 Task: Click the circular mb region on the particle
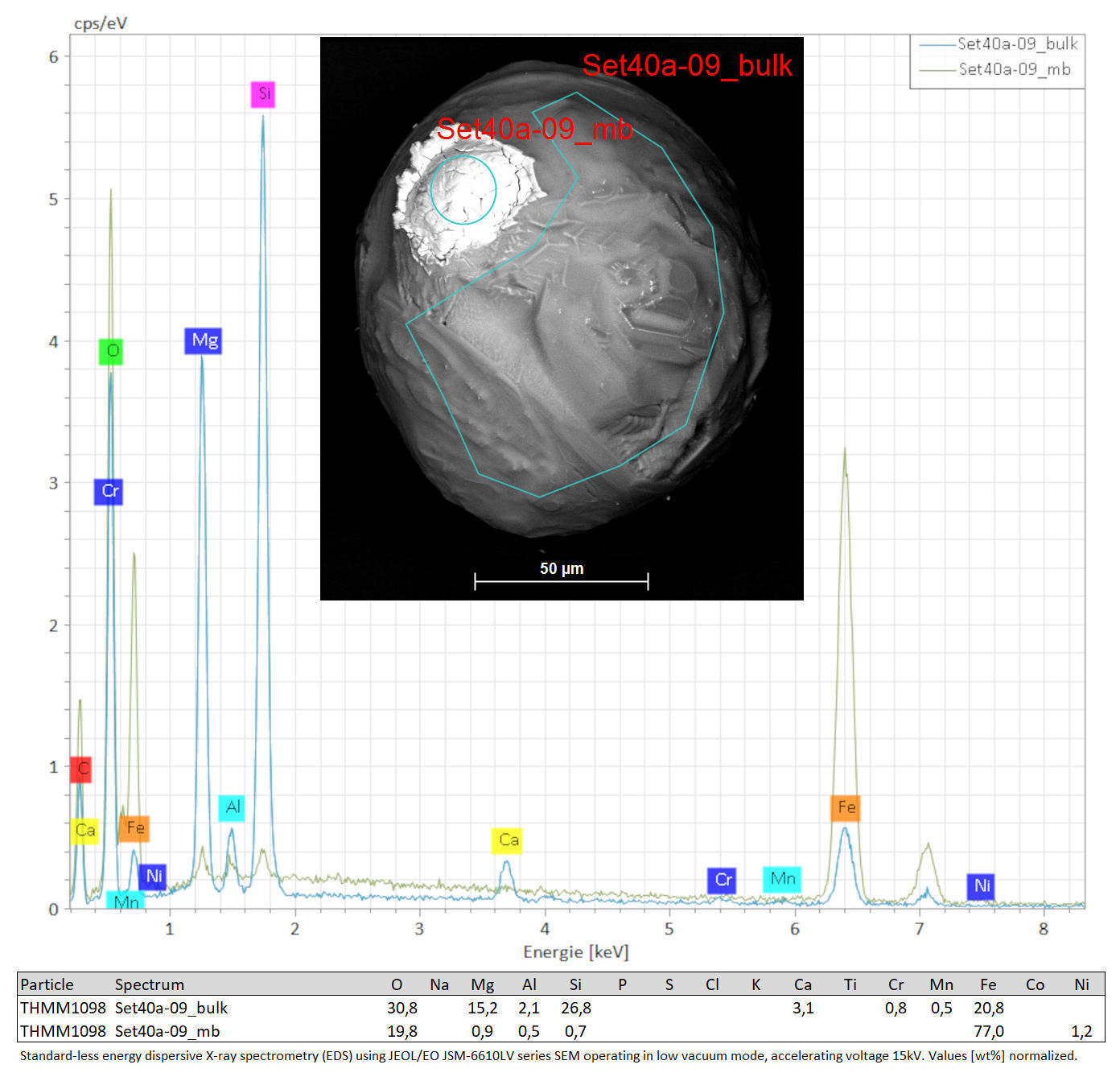pyautogui.click(x=463, y=190)
